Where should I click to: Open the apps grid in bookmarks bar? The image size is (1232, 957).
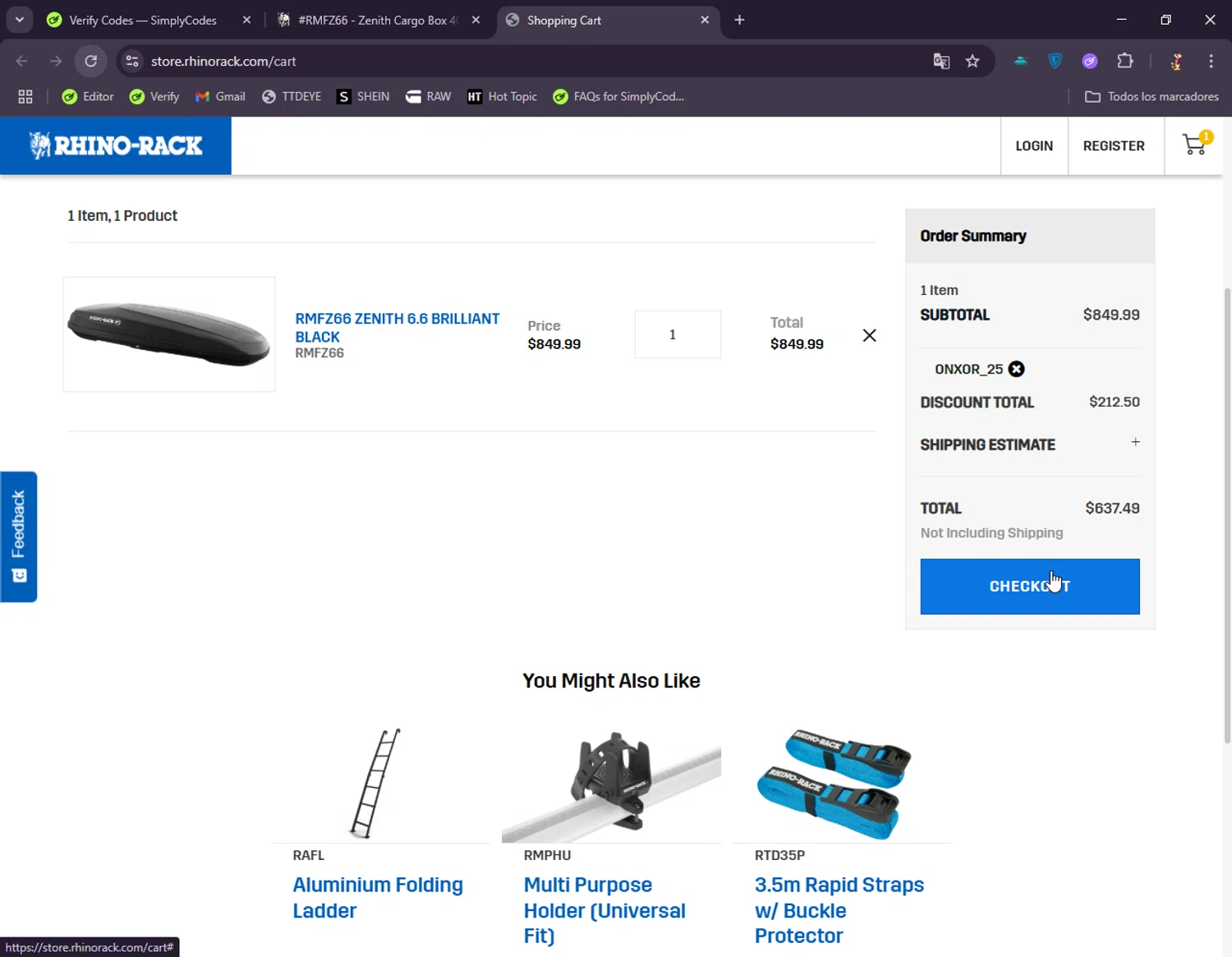coord(25,96)
